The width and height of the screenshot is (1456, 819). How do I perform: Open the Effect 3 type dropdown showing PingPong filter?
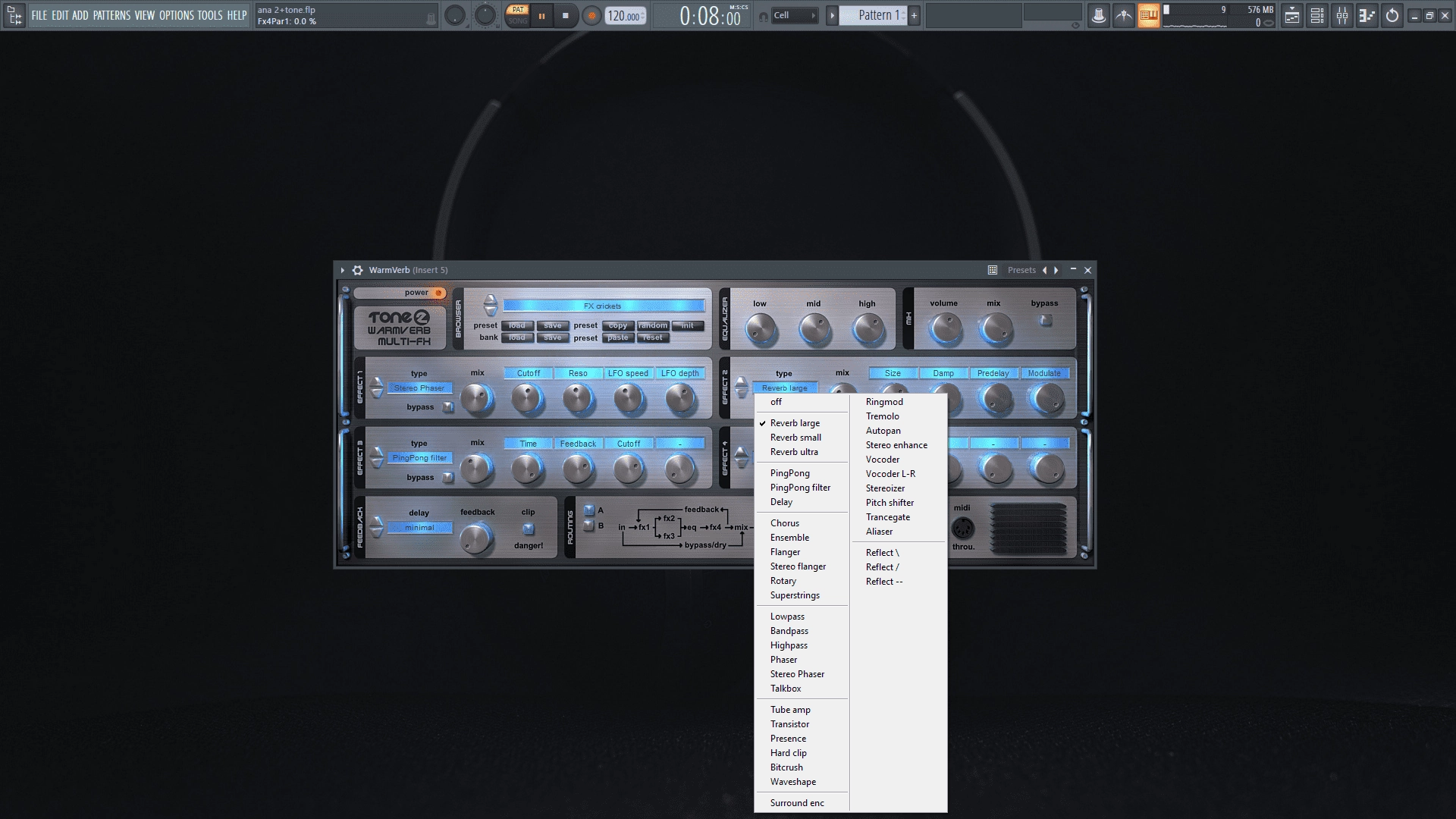click(419, 457)
